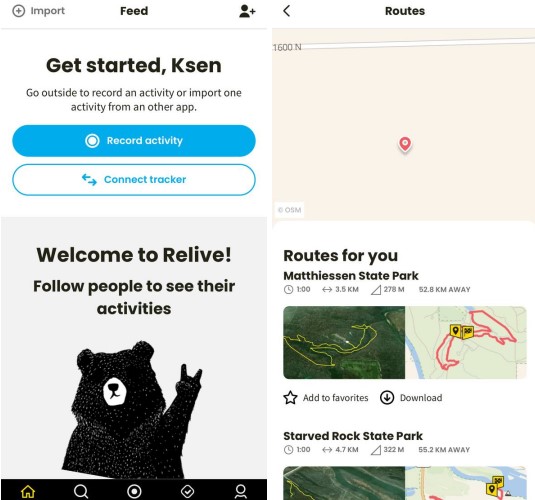Tap the waving bear illustration
The image size is (535, 500).
click(133, 410)
